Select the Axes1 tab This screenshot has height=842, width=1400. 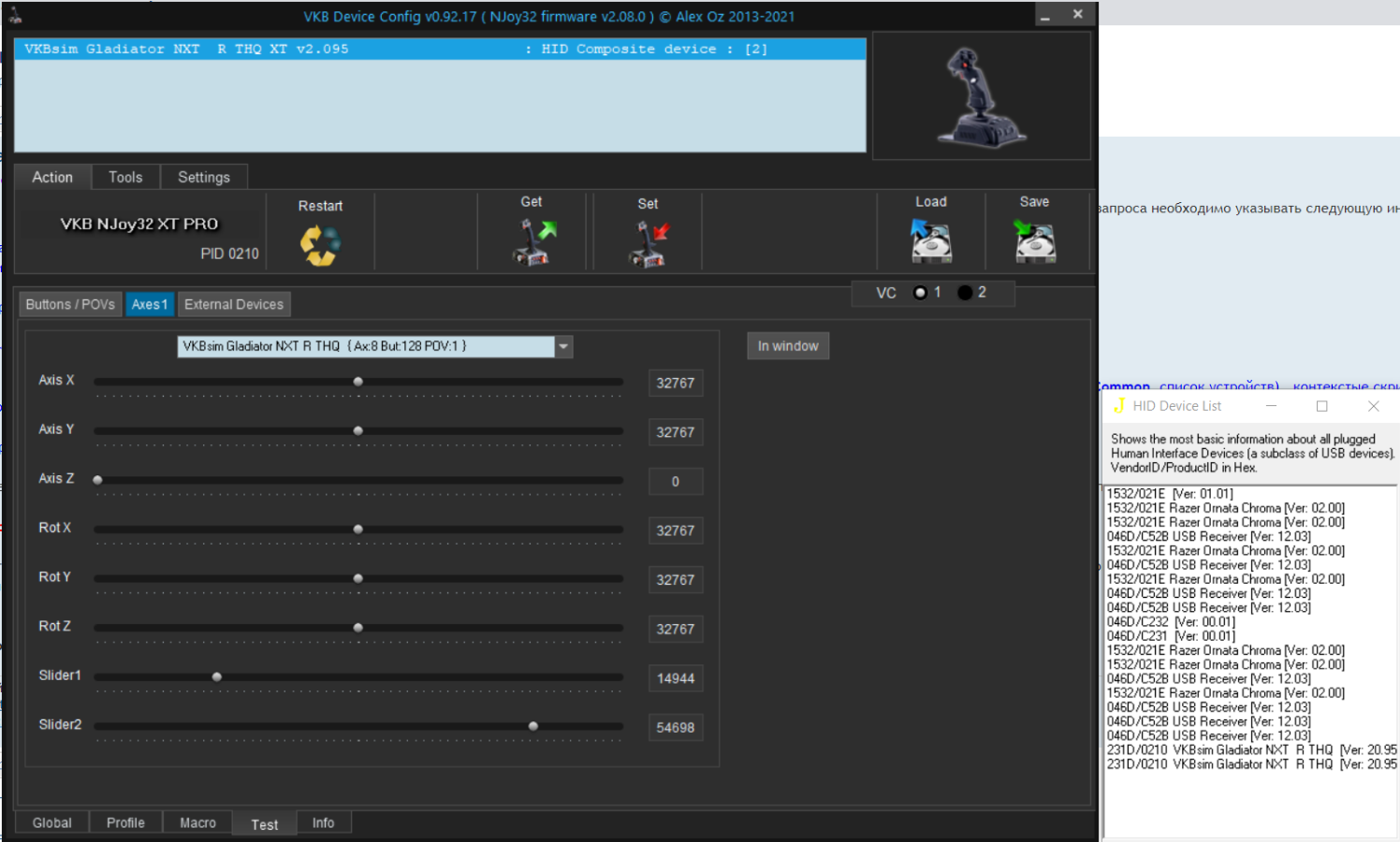pos(150,304)
